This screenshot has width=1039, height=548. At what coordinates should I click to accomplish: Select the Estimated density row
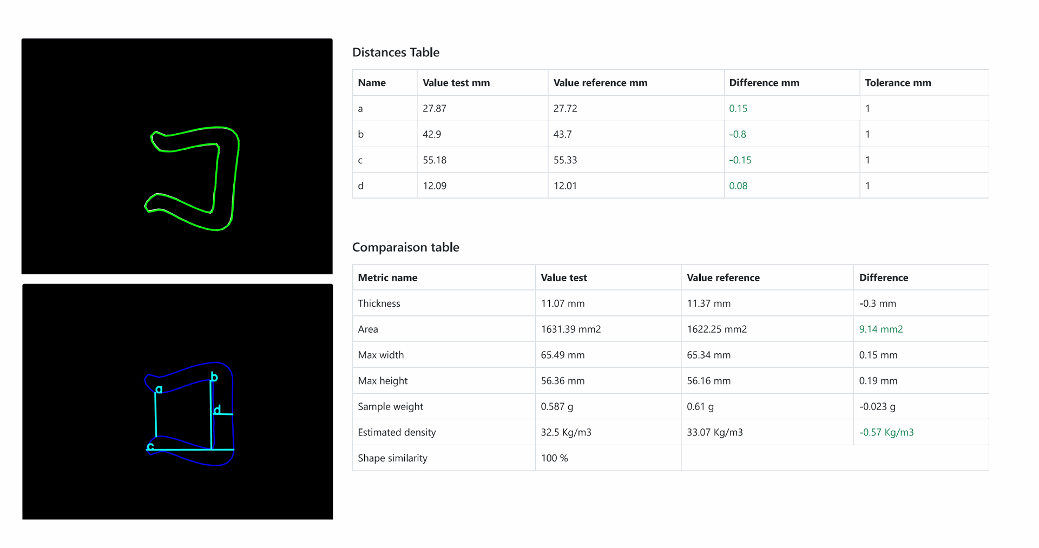[670, 432]
